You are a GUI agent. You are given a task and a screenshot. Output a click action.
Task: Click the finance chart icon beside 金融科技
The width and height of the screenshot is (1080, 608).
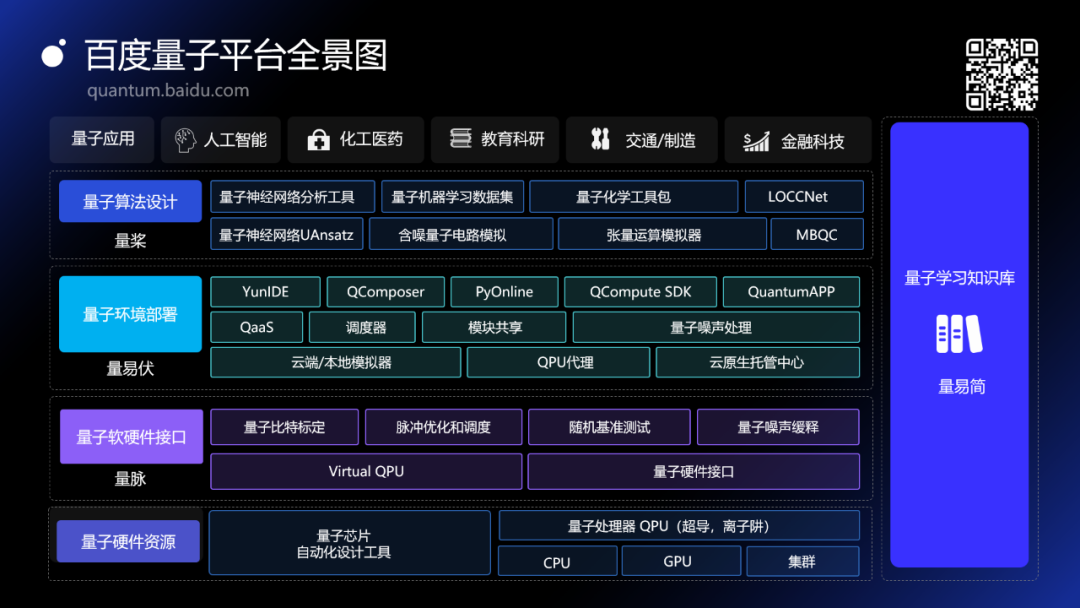(756, 142)
